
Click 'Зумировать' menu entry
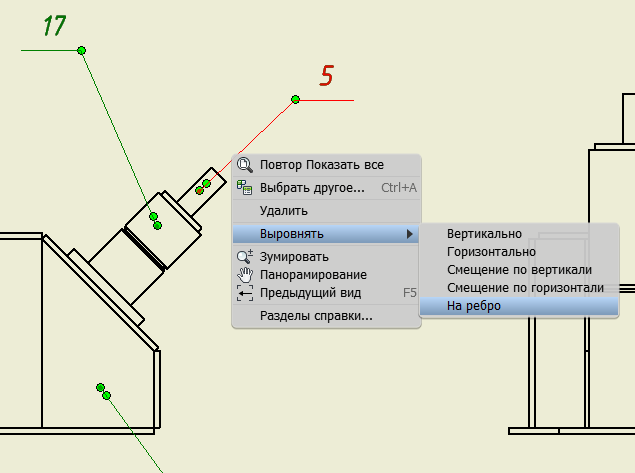pyautogui.click(x=326, y=257)
